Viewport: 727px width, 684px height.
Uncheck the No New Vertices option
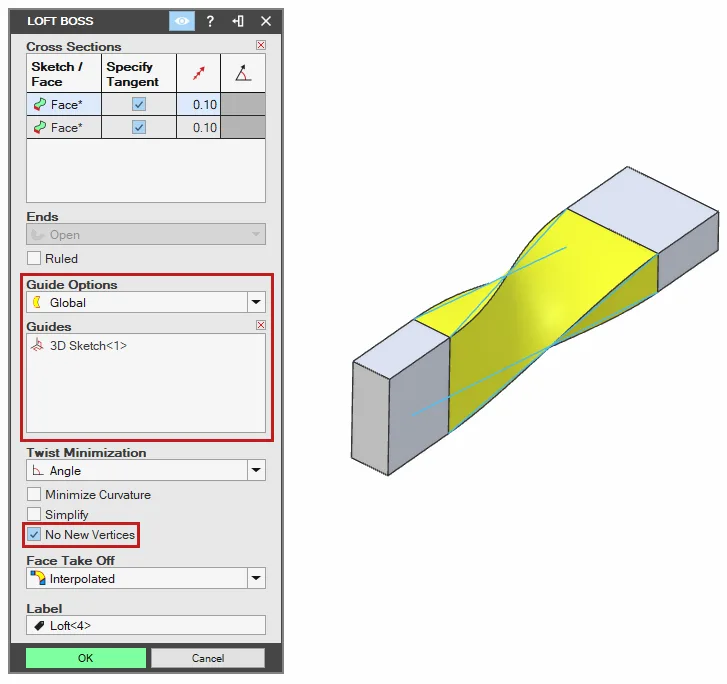click(x=34, y=535)
